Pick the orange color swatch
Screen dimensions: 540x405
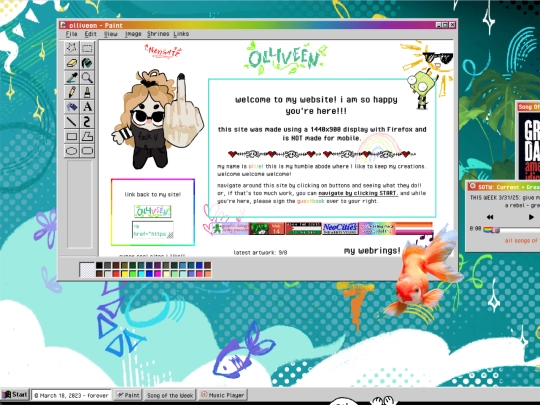(208, 273)
